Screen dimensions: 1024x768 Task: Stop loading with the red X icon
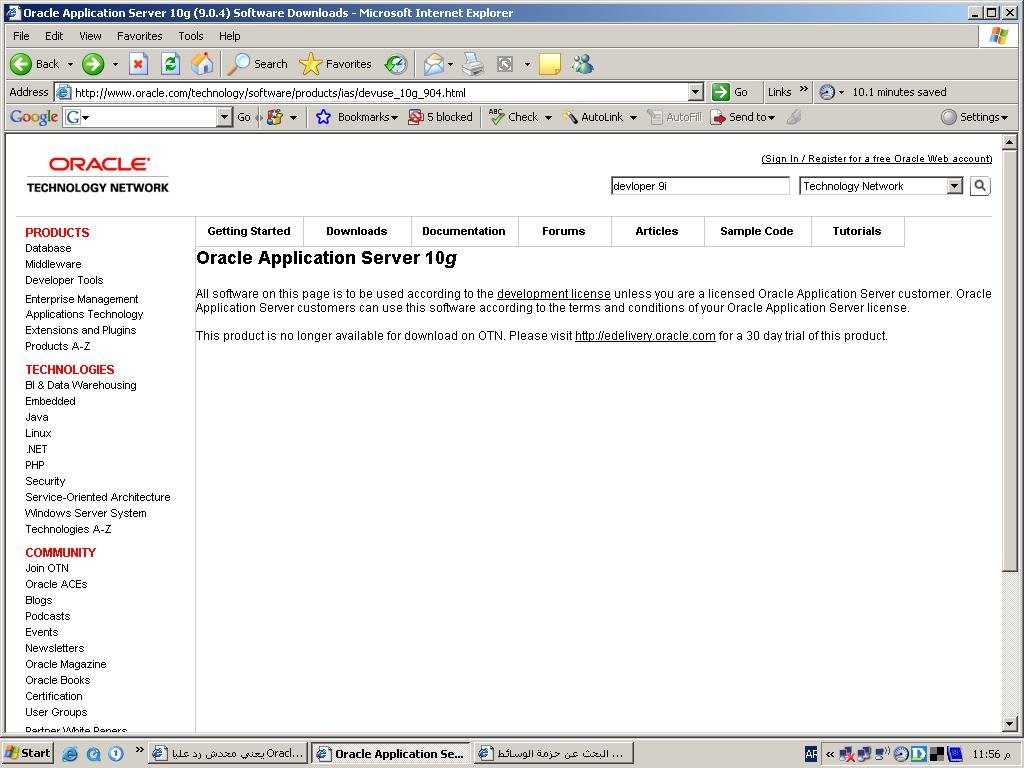click(138, 64)
